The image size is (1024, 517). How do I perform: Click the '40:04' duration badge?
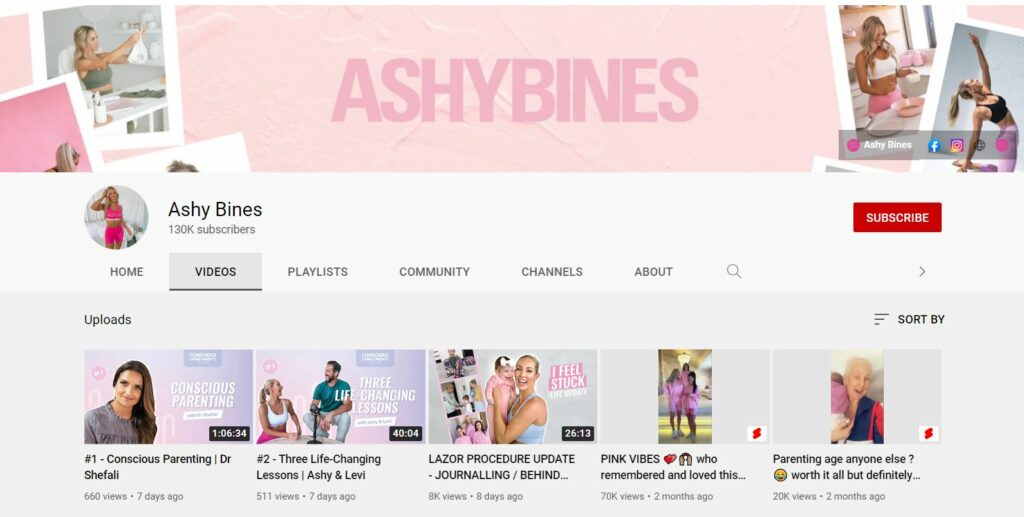pos(405,433)
